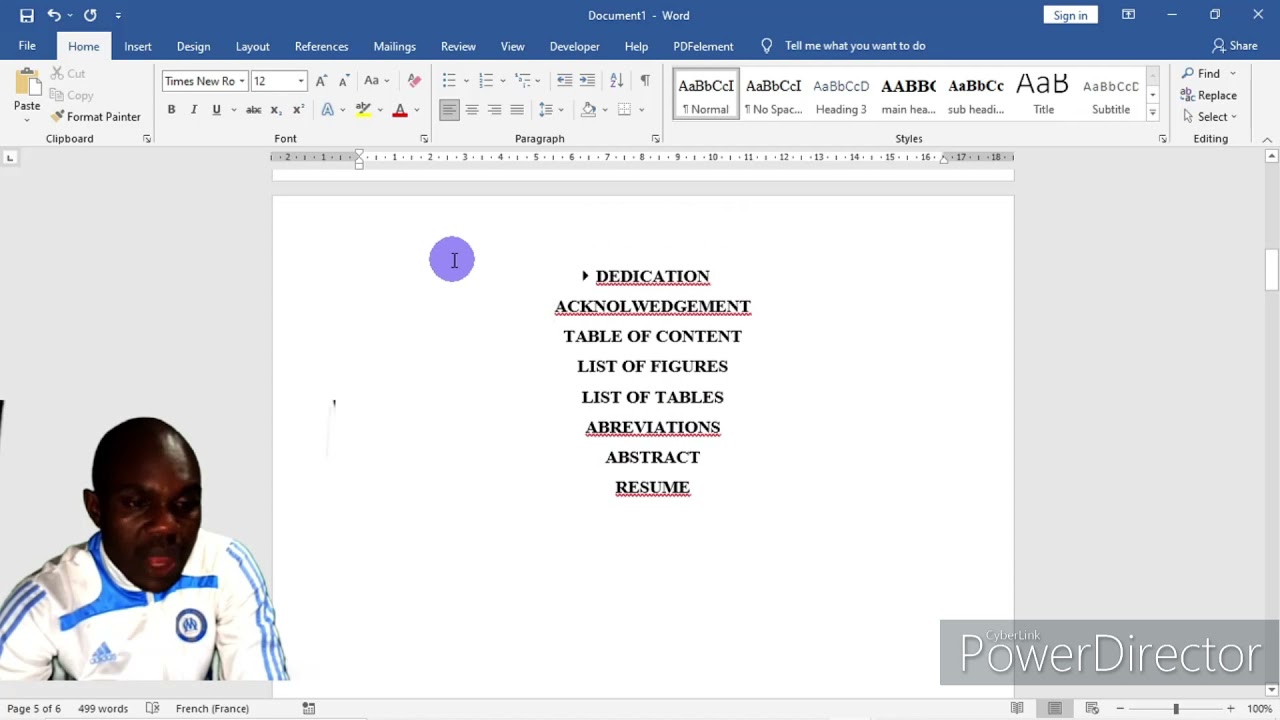The width and height of the screenshot is (1280, 720).
Task: Toggle strikethrough formatting
Action: (254, 110)
